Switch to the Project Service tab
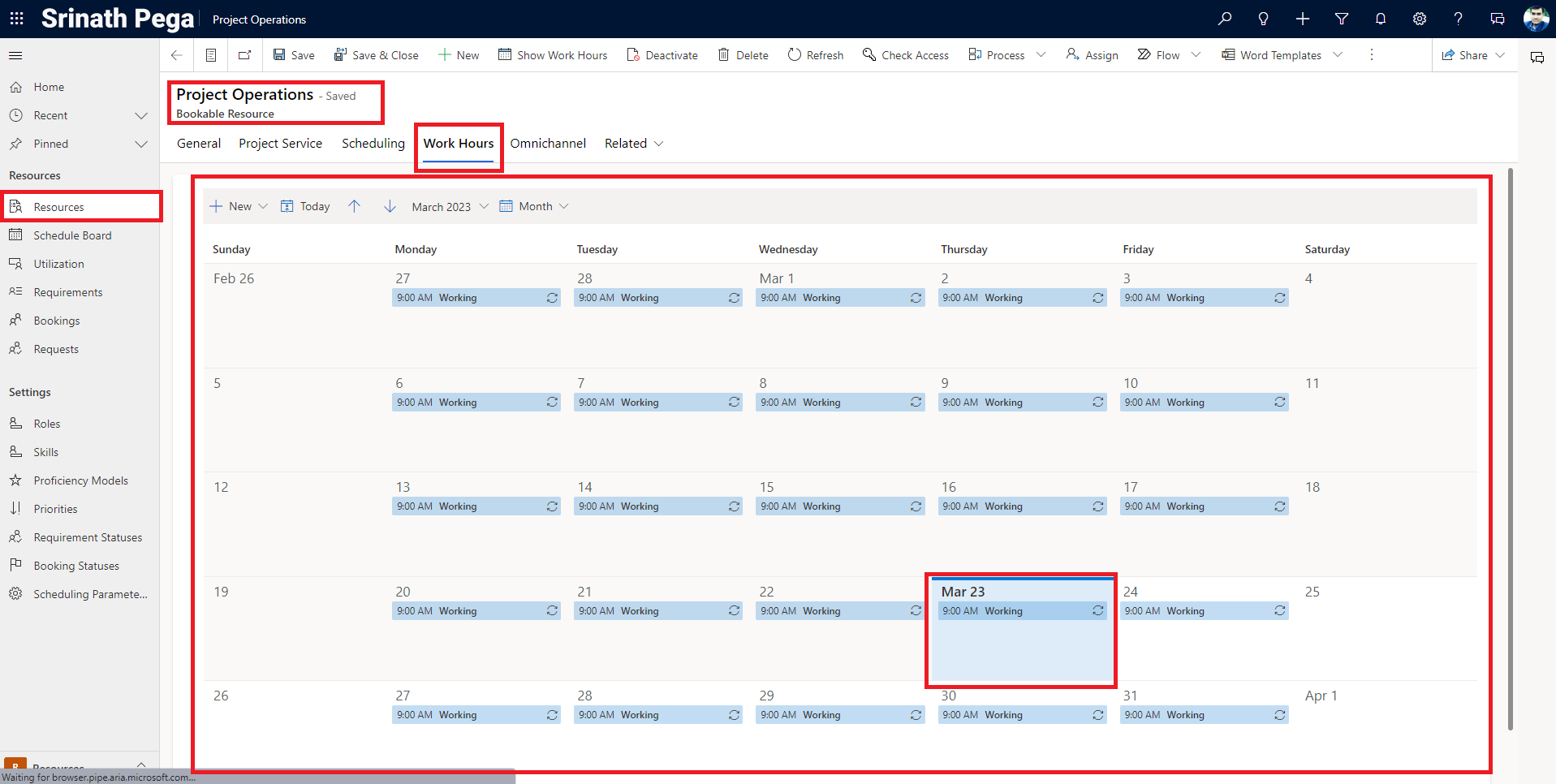The width and height of the screenshot is (1556, 784). [x=280, y=144]
